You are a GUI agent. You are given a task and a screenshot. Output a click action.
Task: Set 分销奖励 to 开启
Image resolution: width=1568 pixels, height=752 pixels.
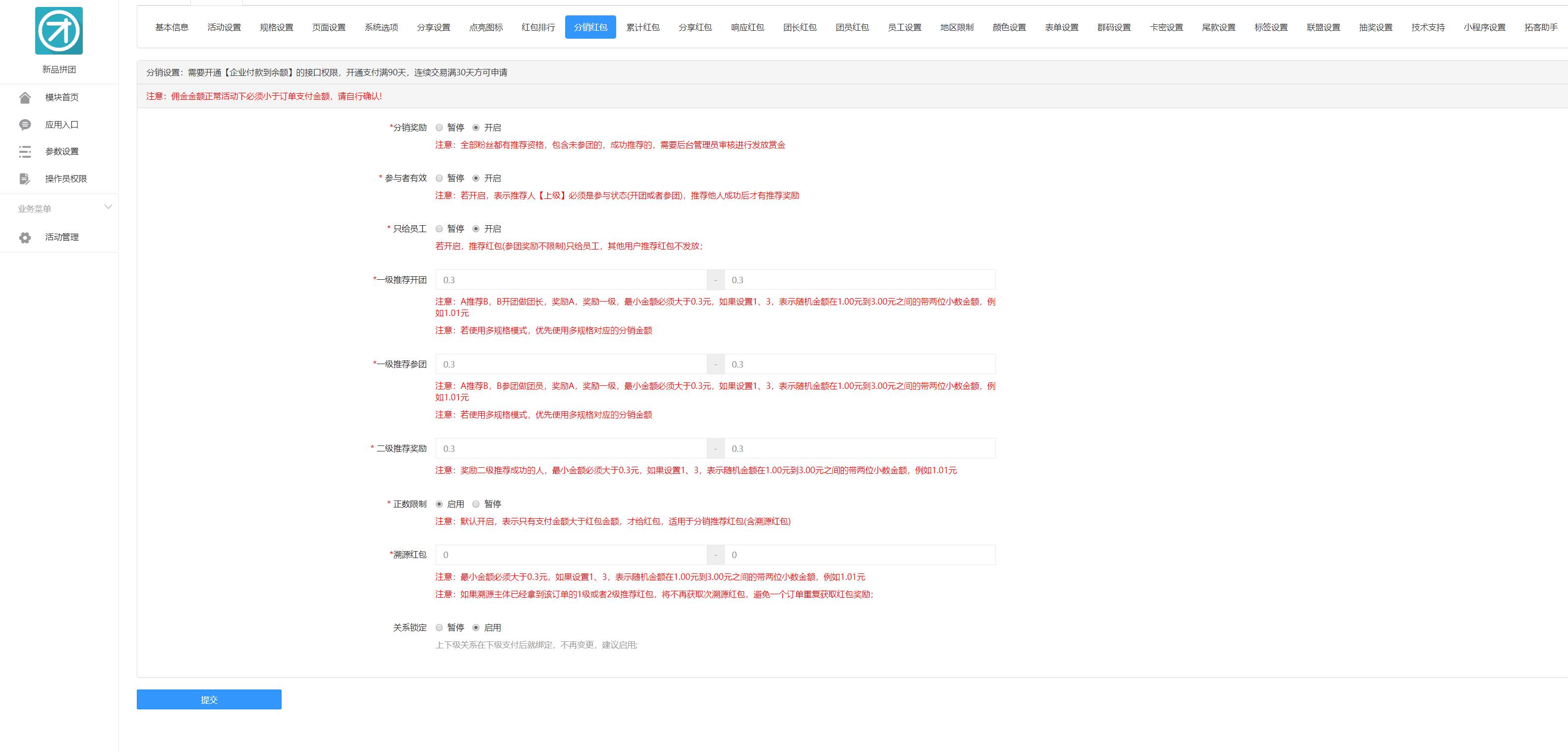coord(476,127)
